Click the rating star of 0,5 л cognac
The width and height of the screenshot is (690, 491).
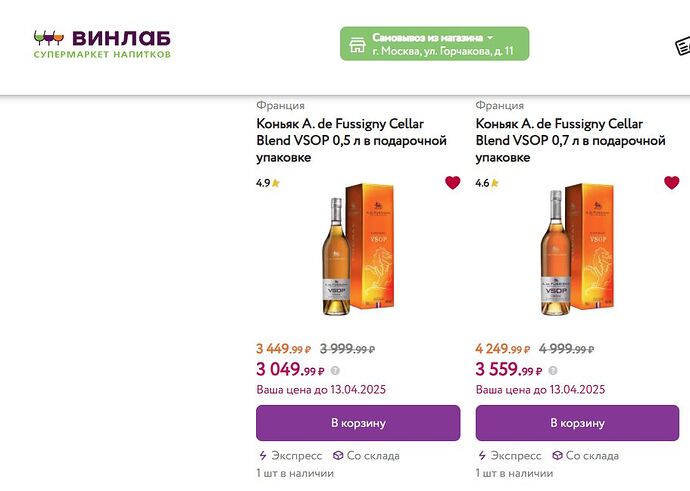pyautogui.click(x=275, y=184)
